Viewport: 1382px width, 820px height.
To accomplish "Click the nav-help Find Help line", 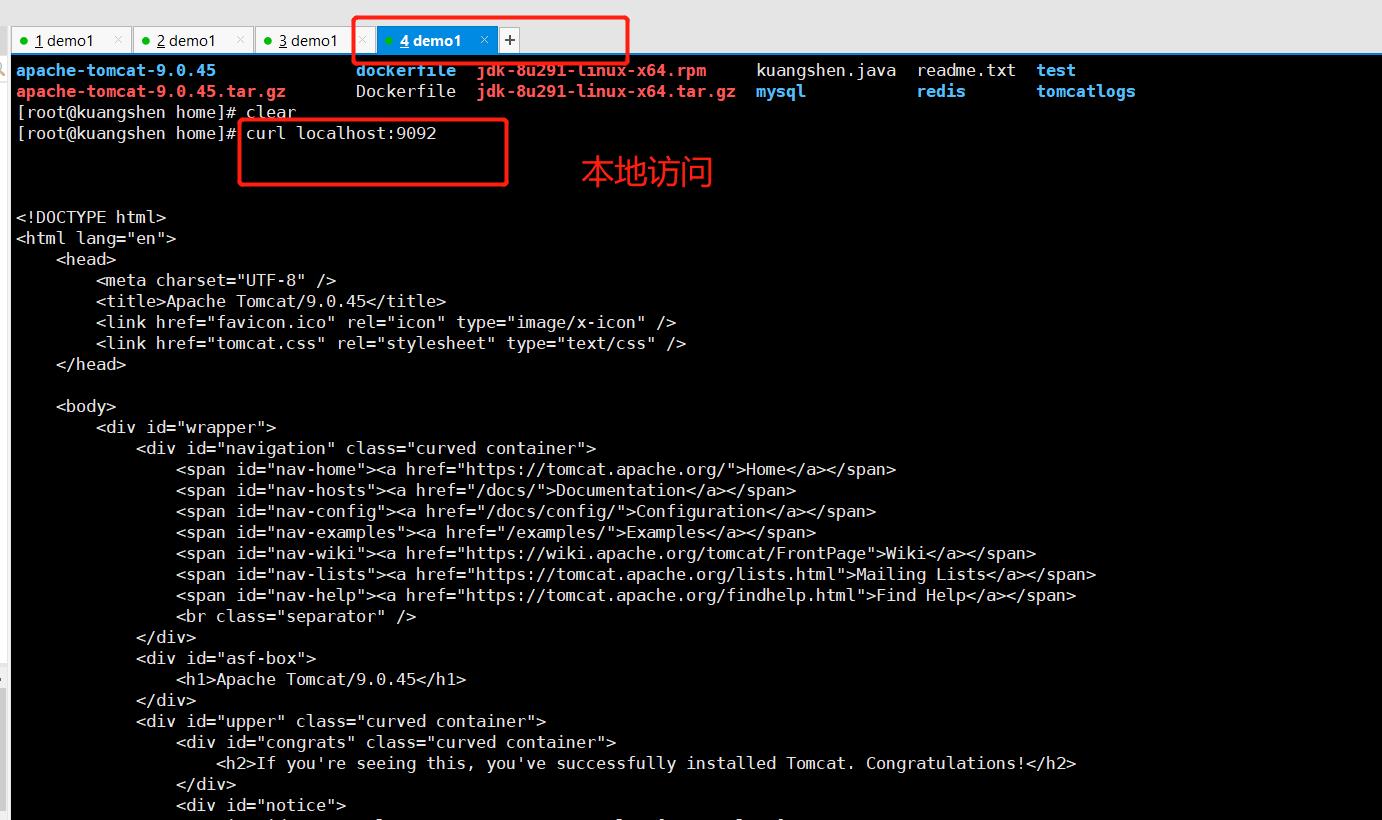I will point(626,595).
